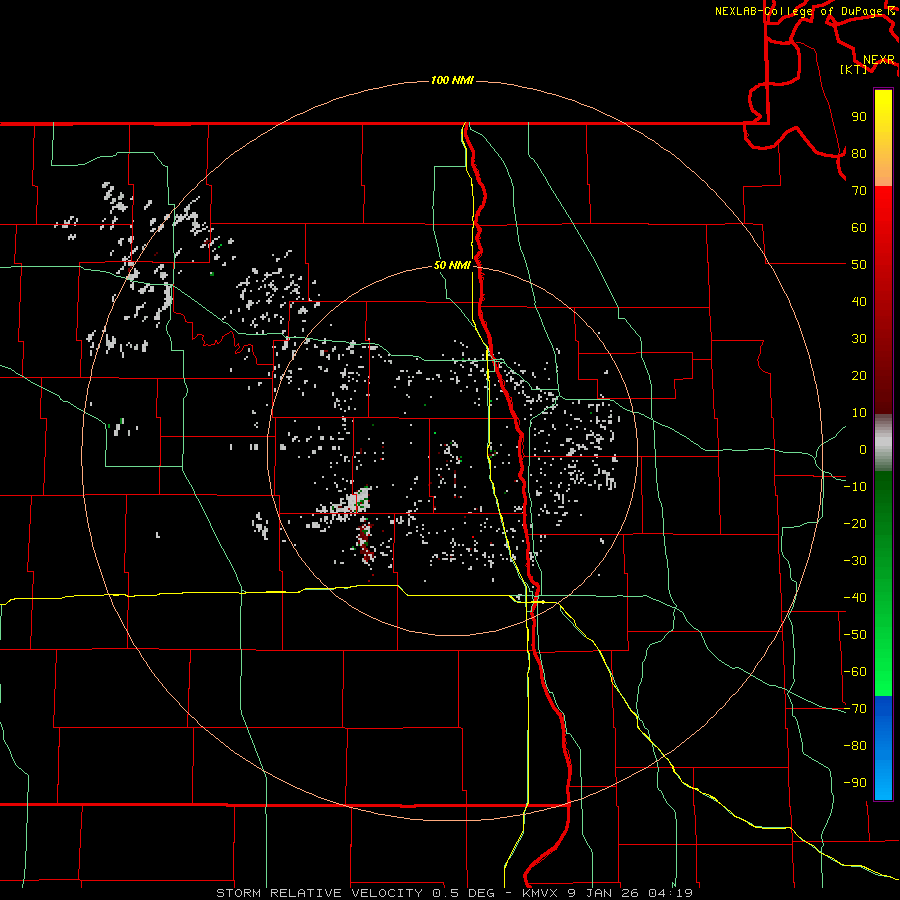Click the -90 tick label on scale

(x=855, y=783)
